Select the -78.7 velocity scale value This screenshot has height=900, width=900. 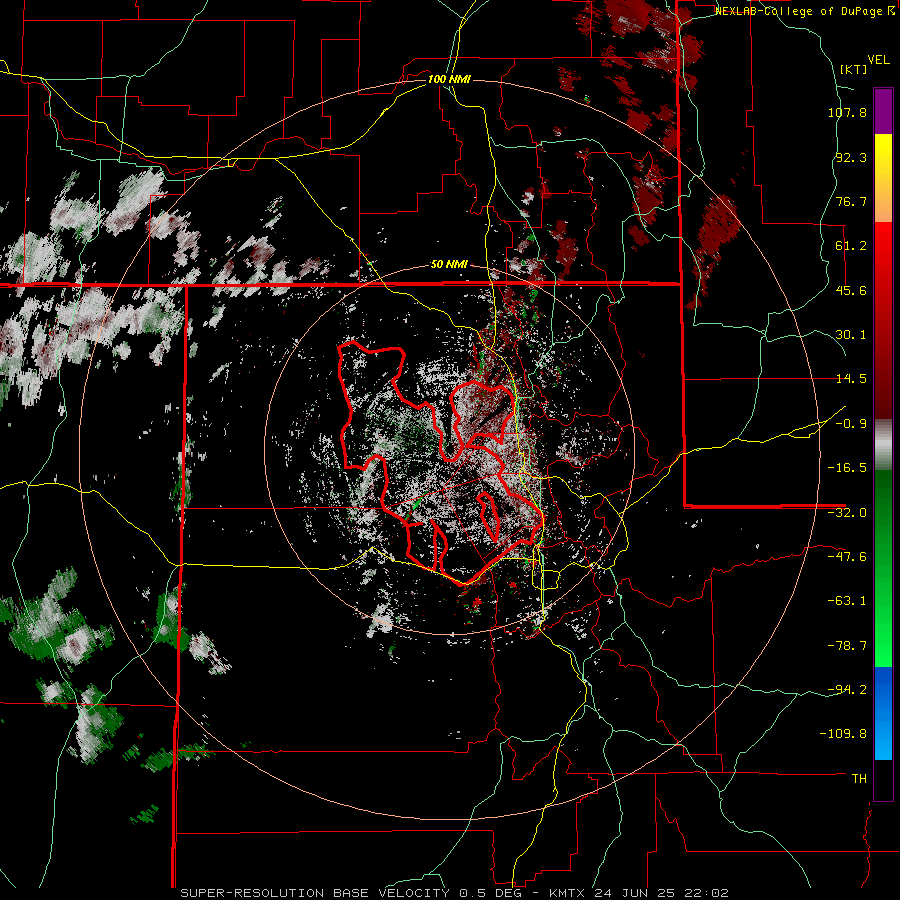coord(847,646)
